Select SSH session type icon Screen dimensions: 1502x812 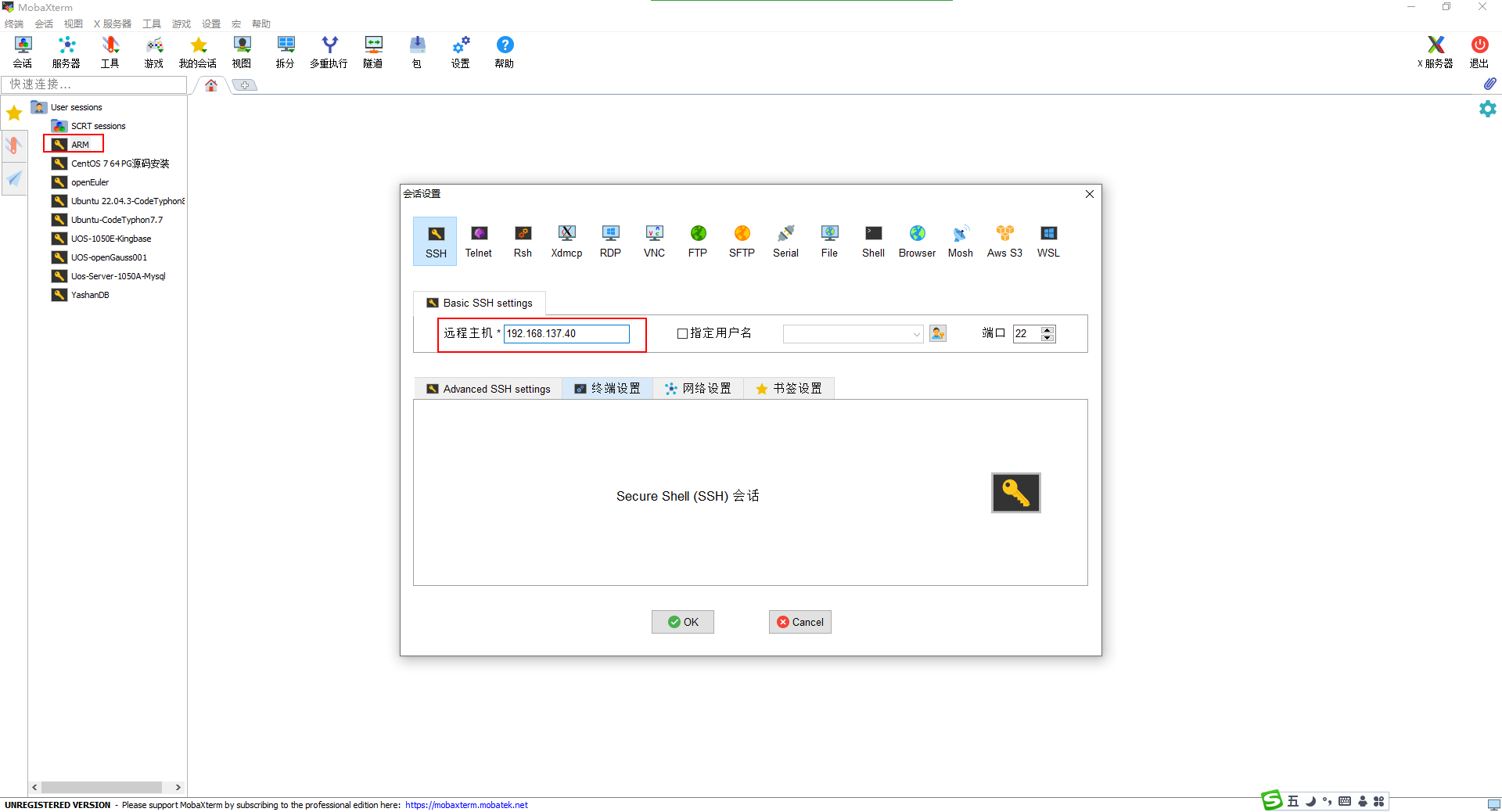coord(436,242)
